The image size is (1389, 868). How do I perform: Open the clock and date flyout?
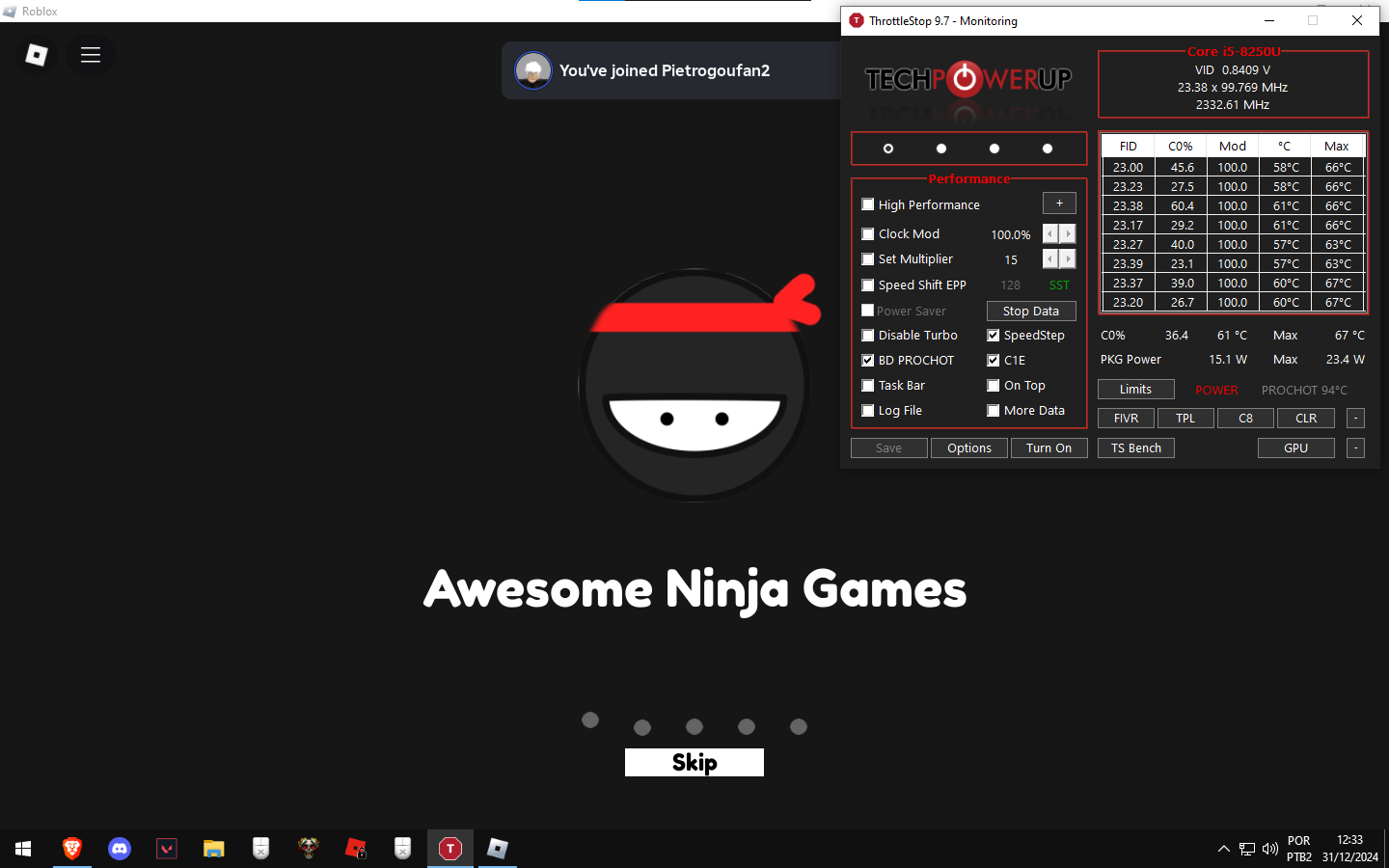tap(1350, 849)
